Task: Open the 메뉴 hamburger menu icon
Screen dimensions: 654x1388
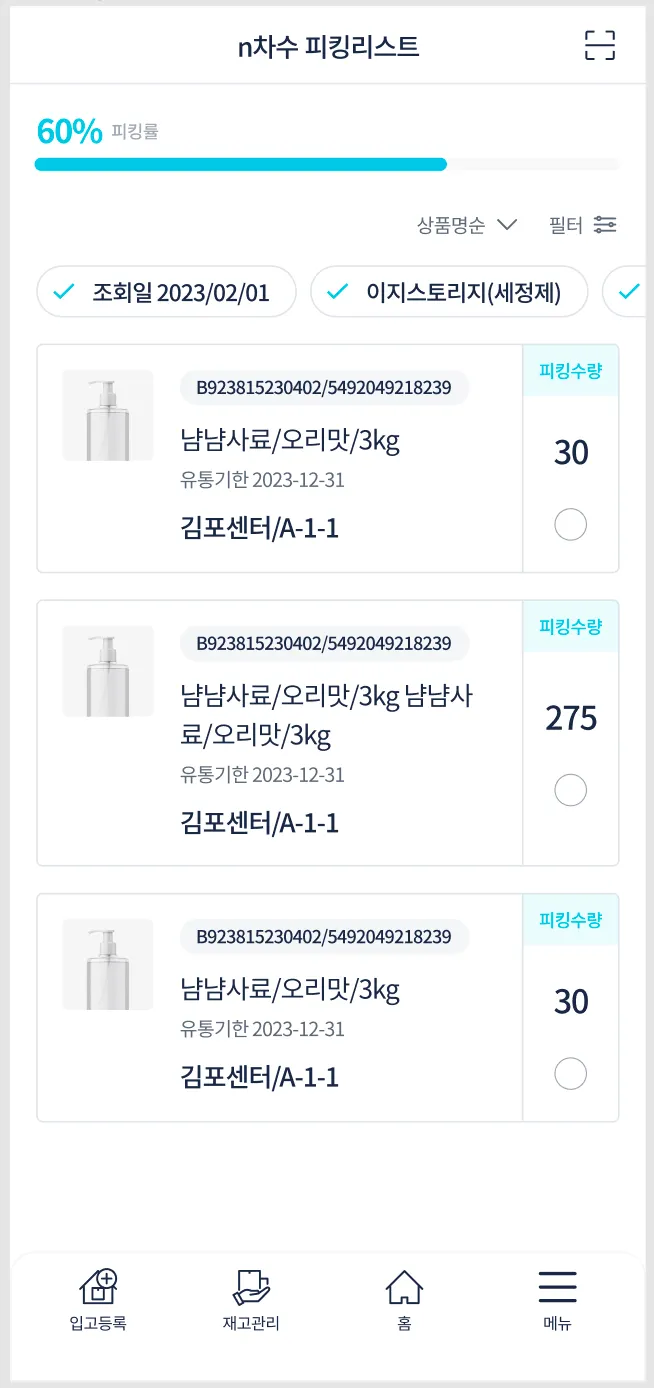Action: point(557,1287)
